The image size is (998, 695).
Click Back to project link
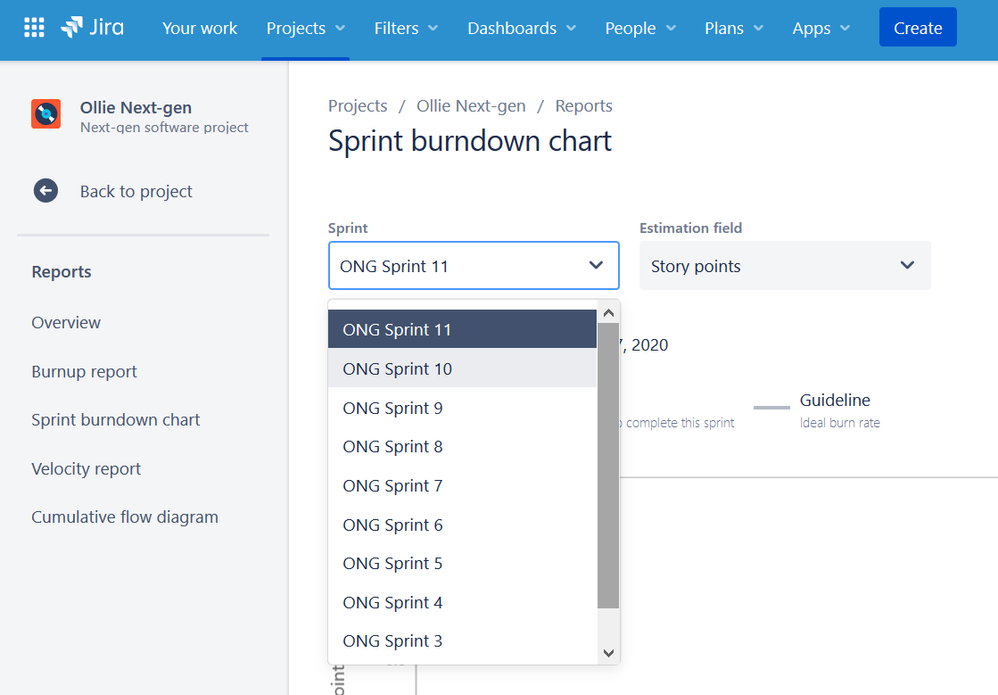136,192
